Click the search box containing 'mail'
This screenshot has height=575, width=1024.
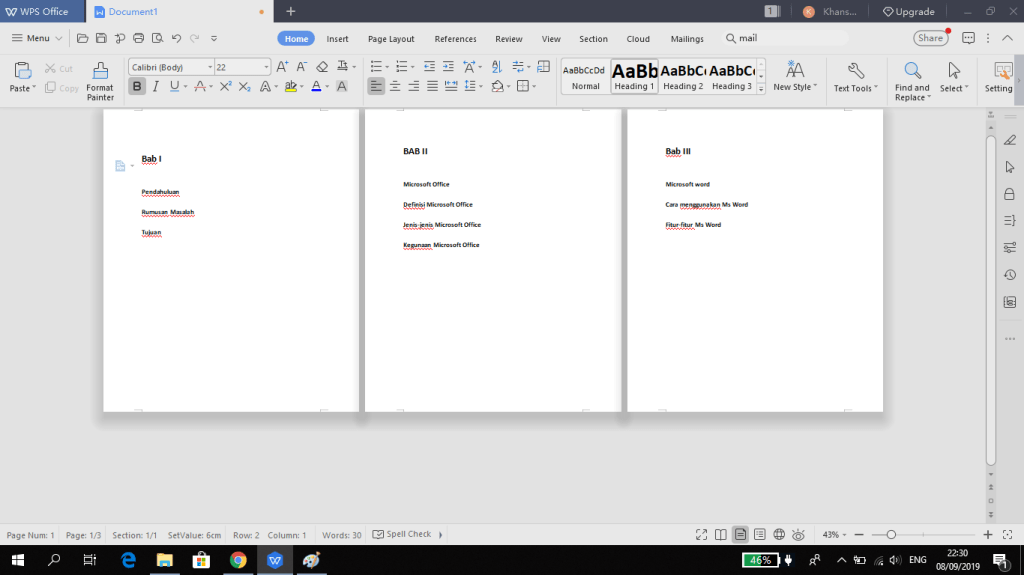(x=785, y=38)
